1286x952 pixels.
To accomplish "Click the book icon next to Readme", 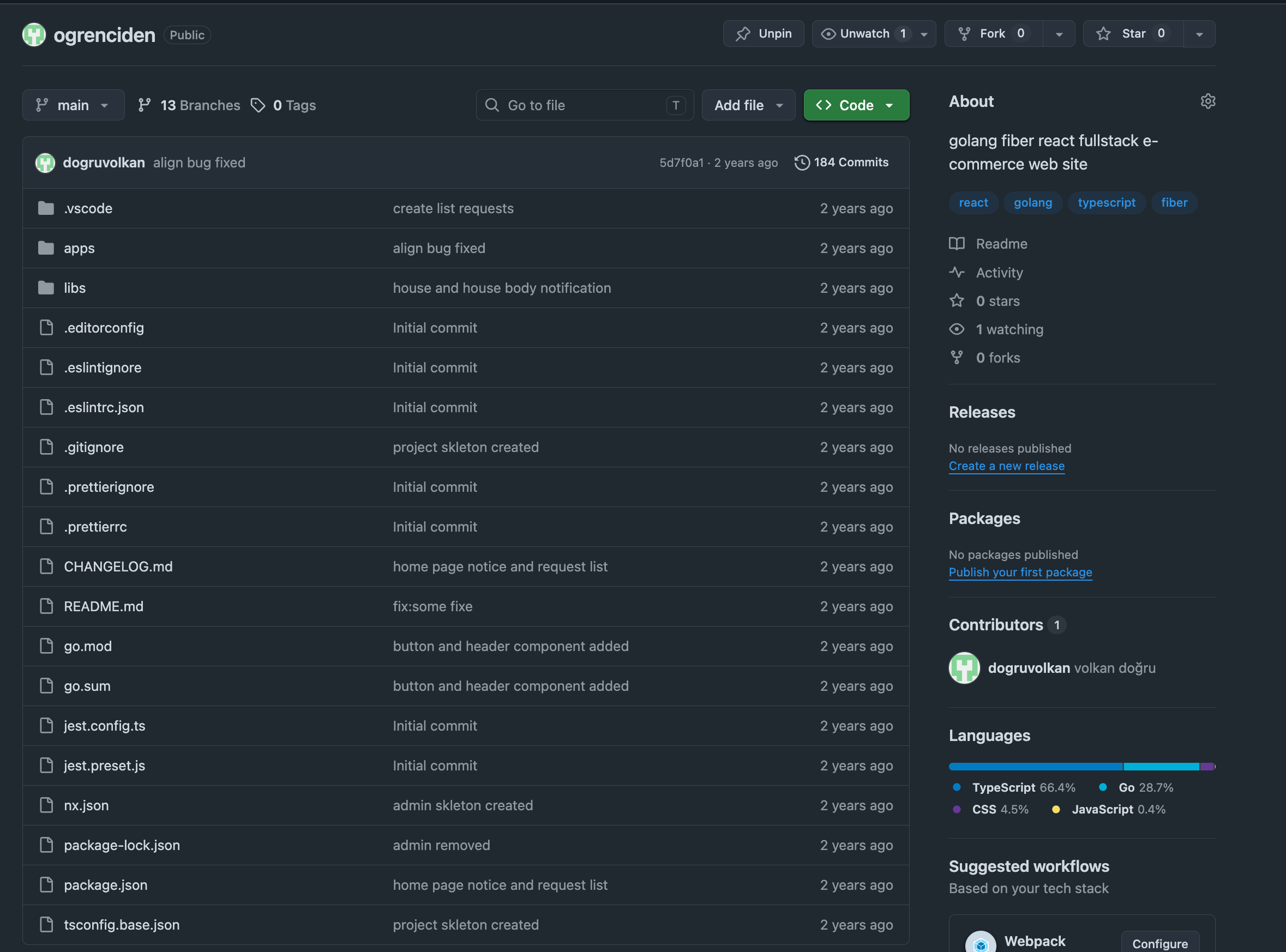I will tap(957, 243).
